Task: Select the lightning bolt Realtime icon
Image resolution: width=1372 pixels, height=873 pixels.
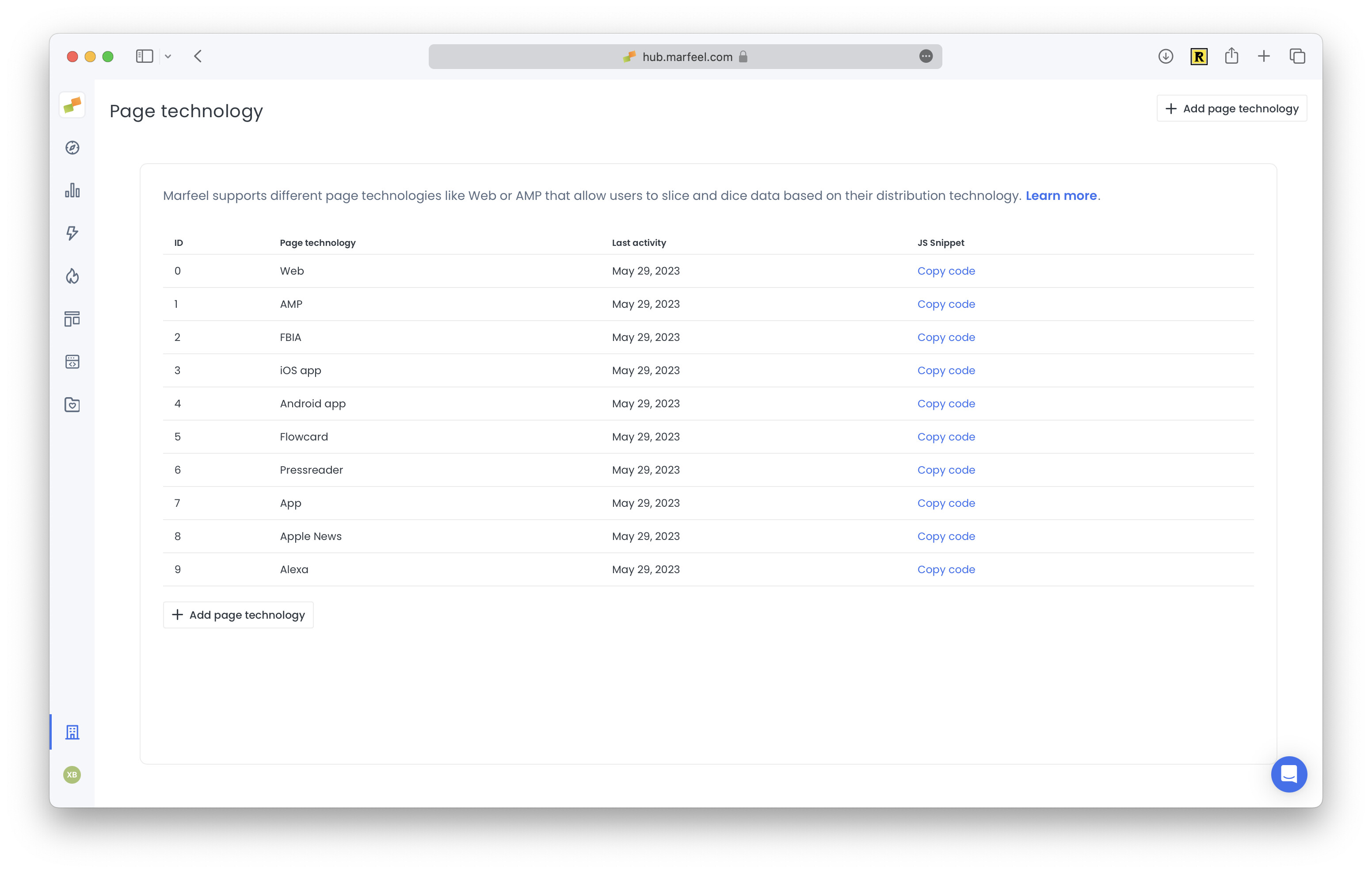Action: (x=72, y=233)
